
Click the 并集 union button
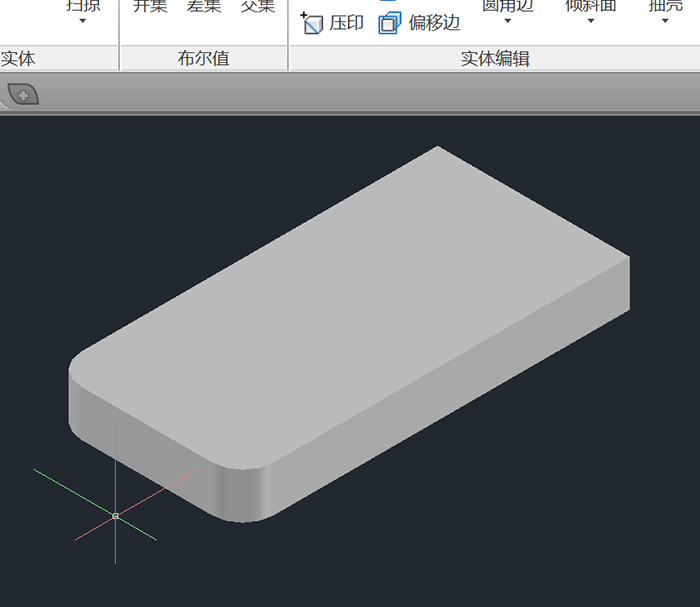pos(150,7)
